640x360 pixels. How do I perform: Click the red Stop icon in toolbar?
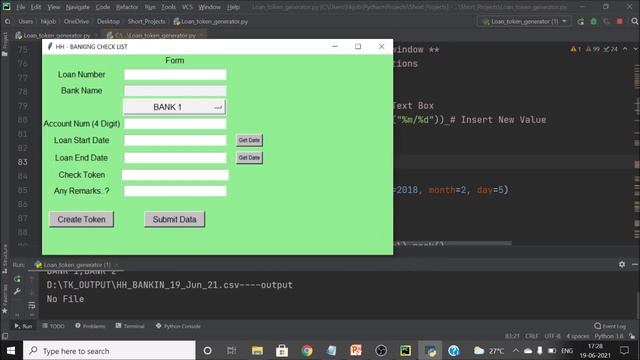(620, 21)
